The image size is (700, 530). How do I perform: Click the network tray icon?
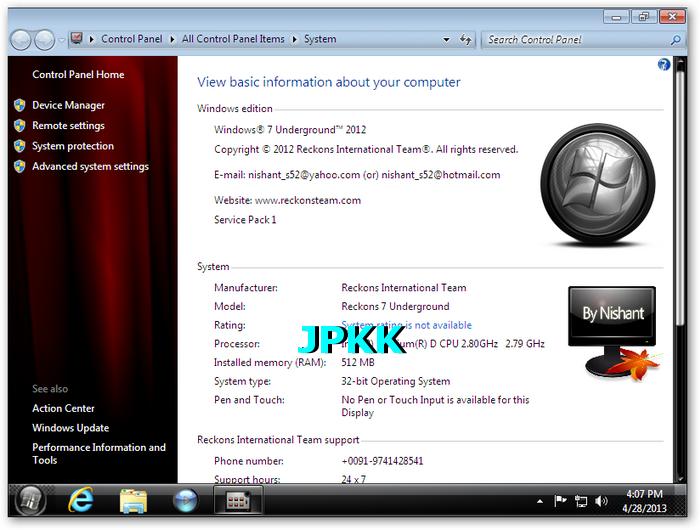coord(581,501)
